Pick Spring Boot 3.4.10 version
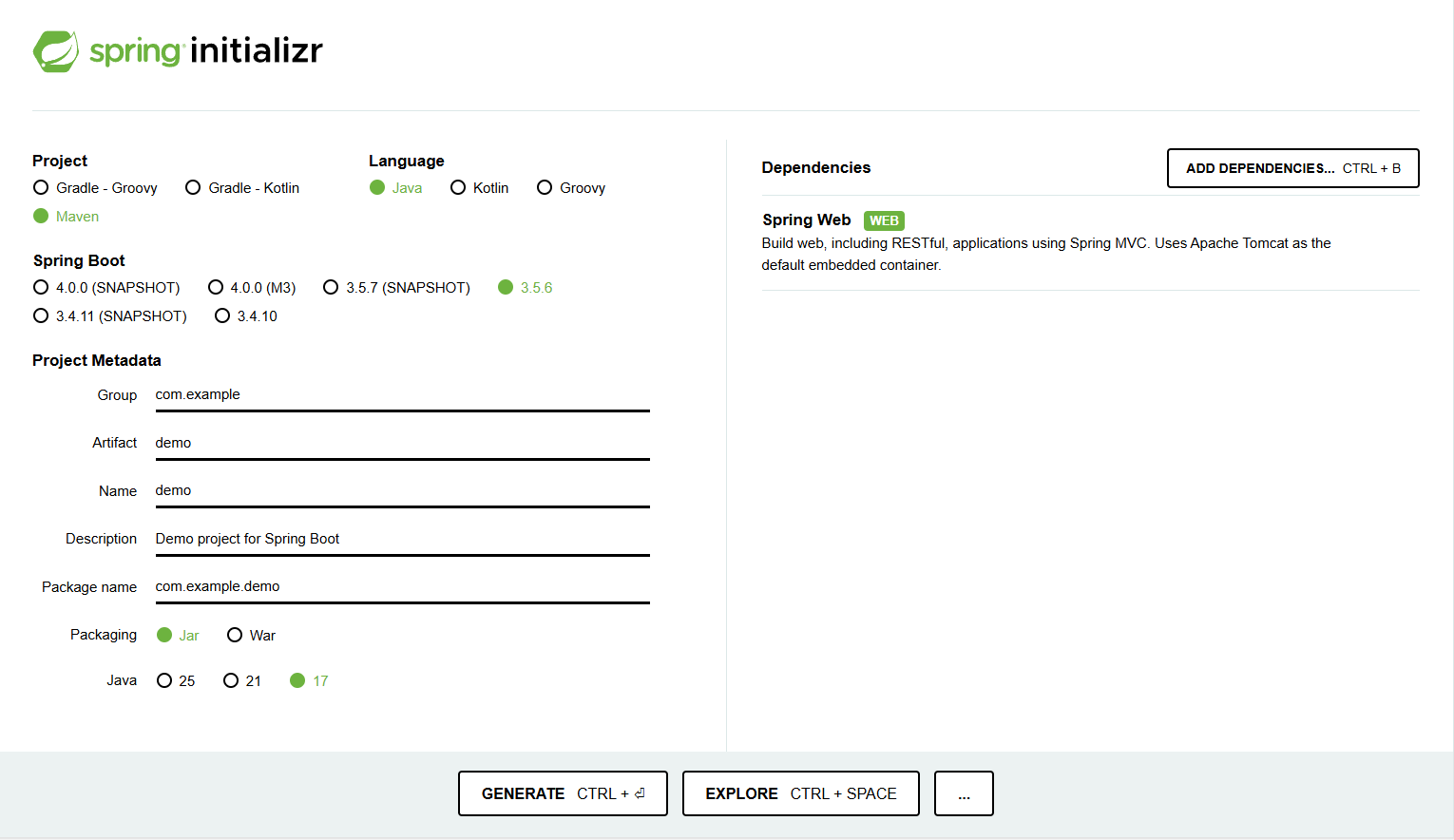 (x=222, y=316)
